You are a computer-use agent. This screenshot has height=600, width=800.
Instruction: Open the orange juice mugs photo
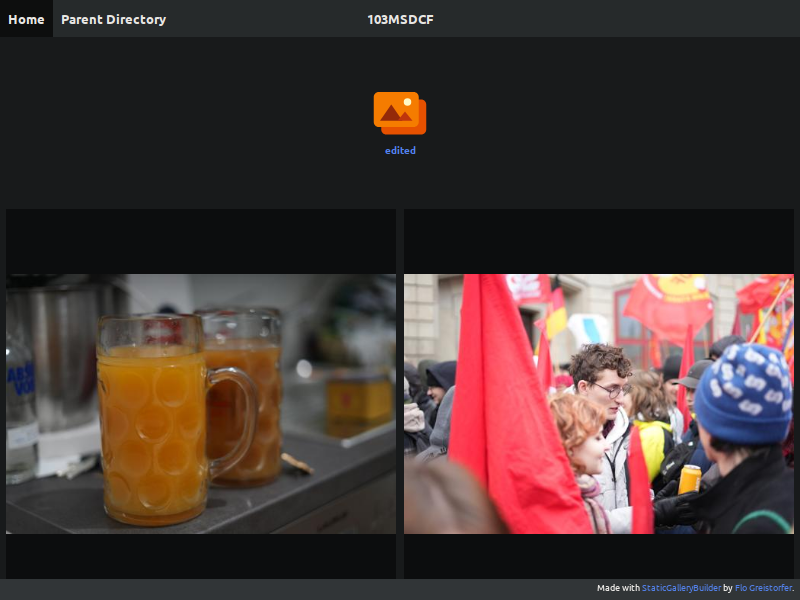tap(199, 403)
